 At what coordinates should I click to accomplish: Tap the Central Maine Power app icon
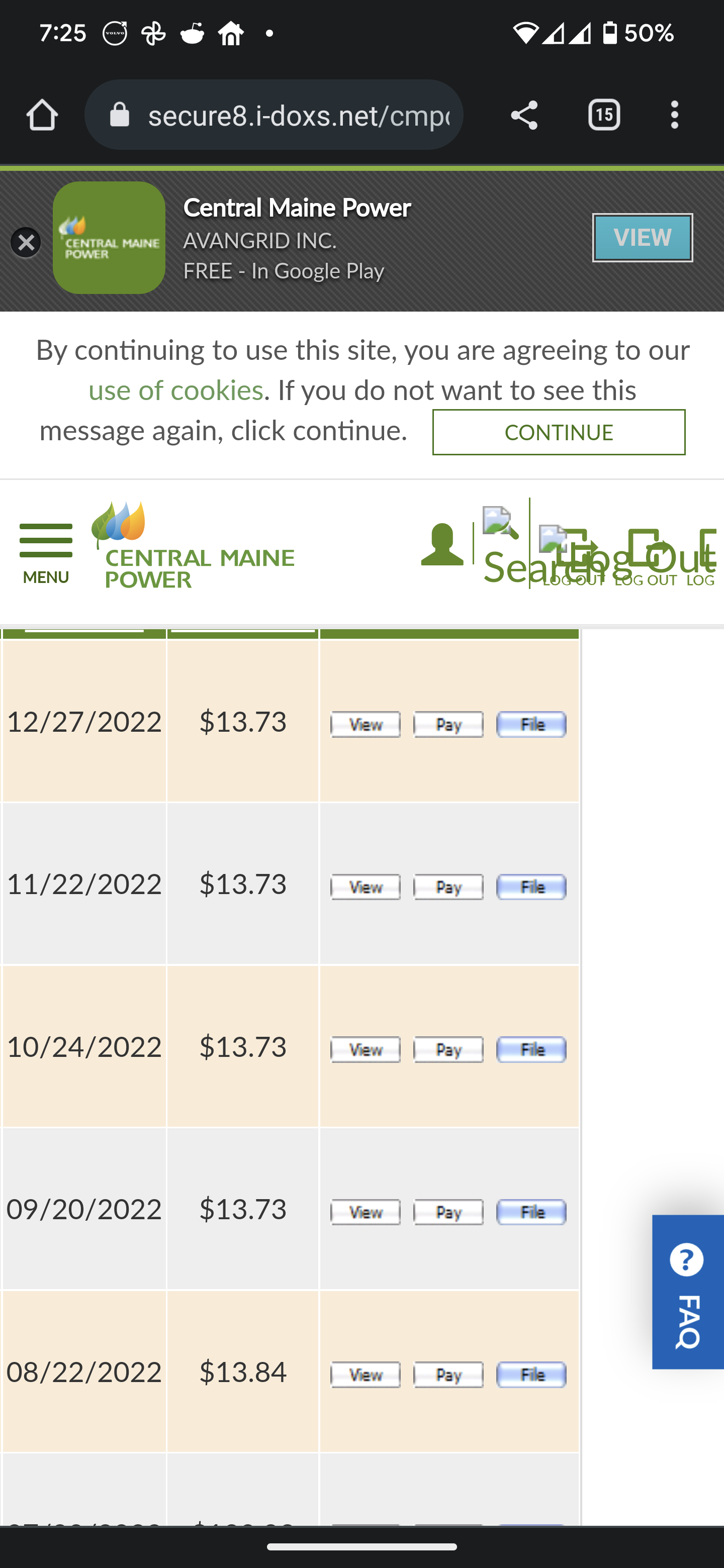[x=109, y=238]
